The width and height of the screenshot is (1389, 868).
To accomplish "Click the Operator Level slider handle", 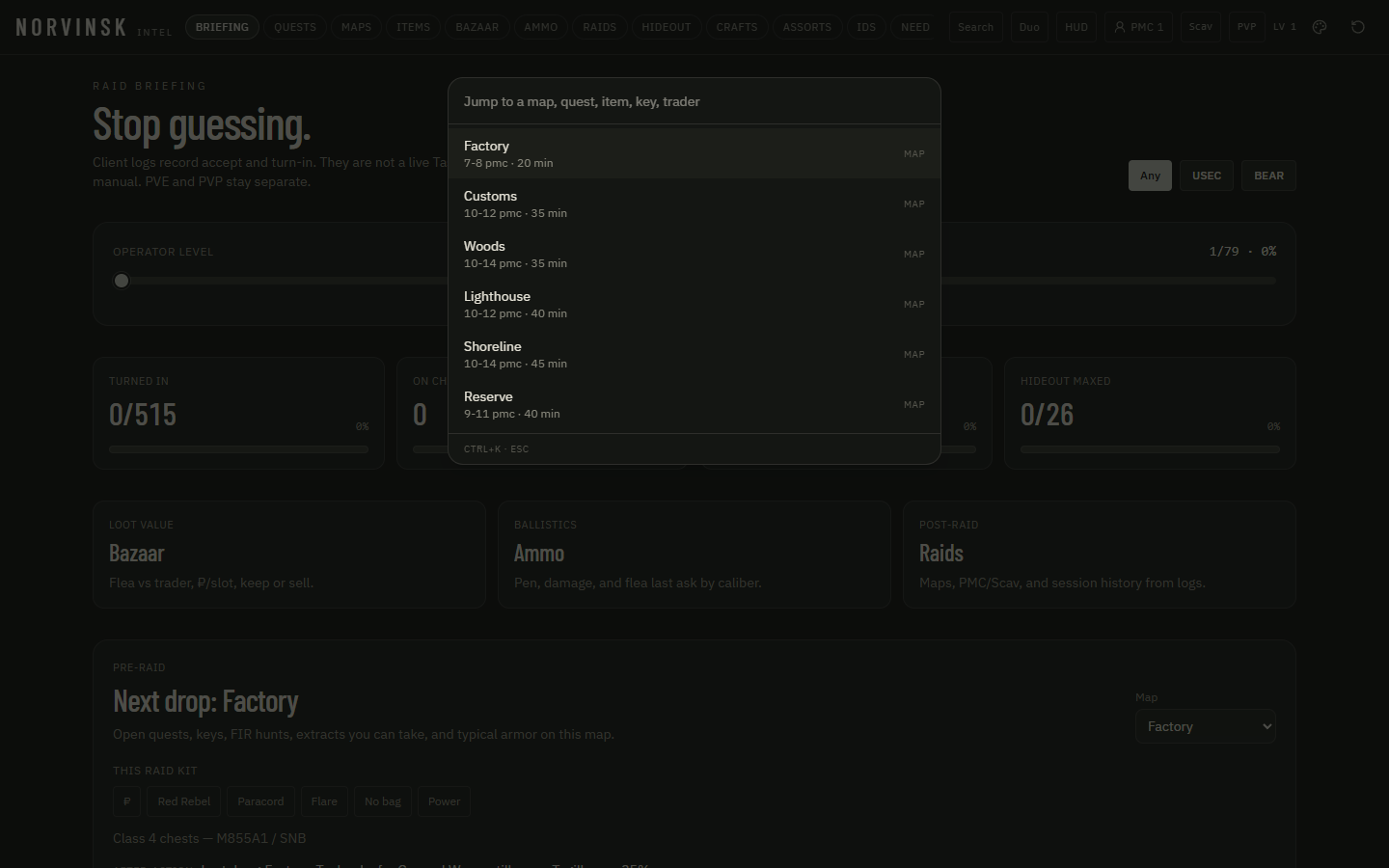I will tap(122, 281).
